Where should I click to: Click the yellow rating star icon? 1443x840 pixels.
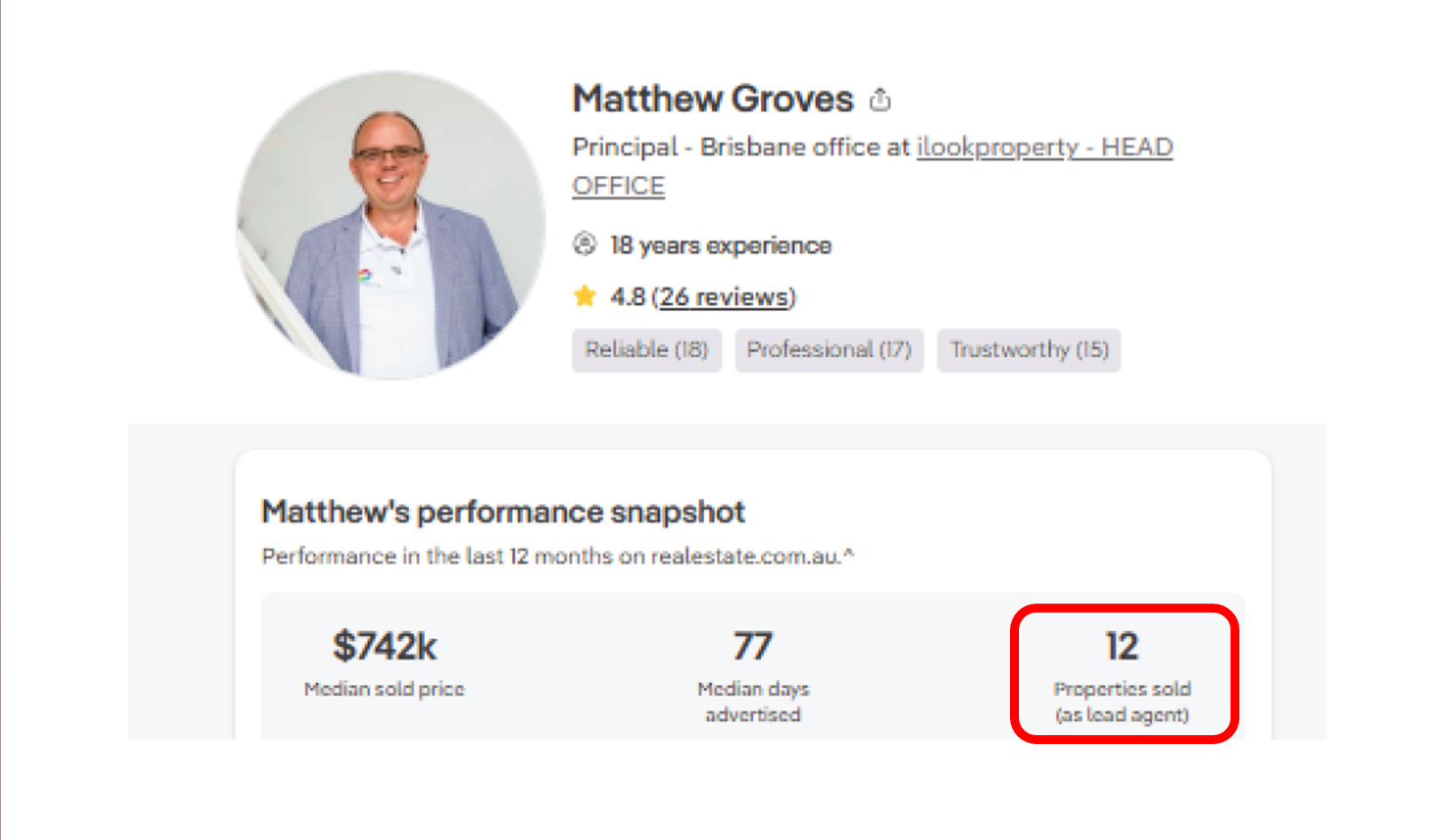584,296
